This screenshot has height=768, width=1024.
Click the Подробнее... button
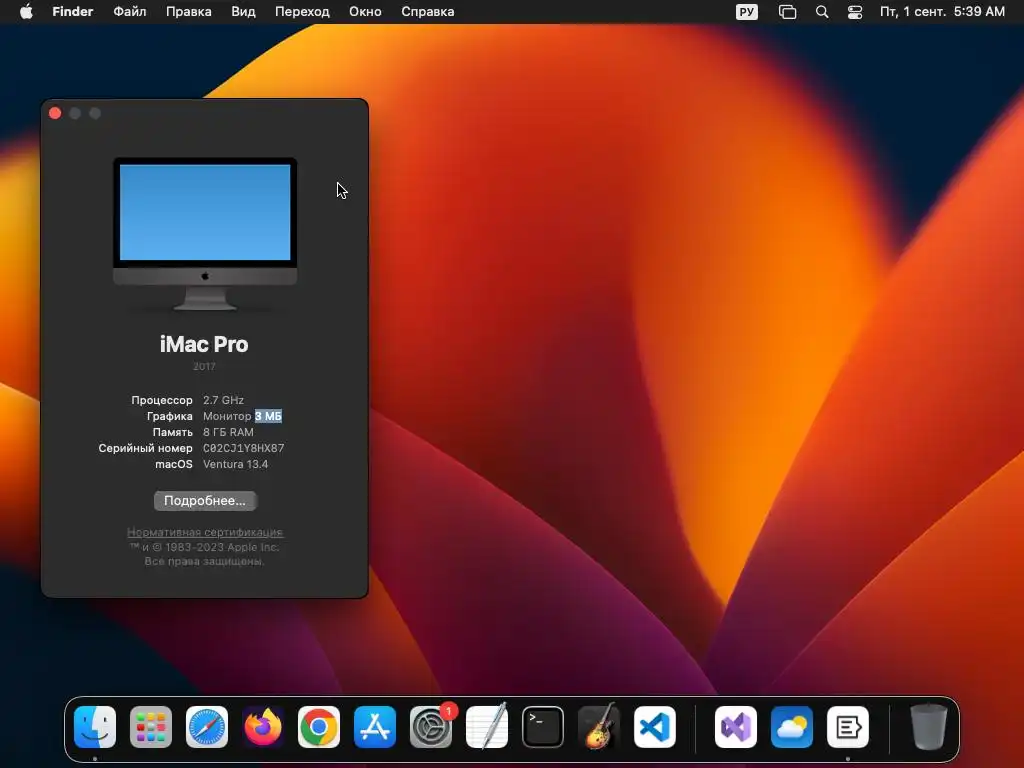tap(205, 501)
